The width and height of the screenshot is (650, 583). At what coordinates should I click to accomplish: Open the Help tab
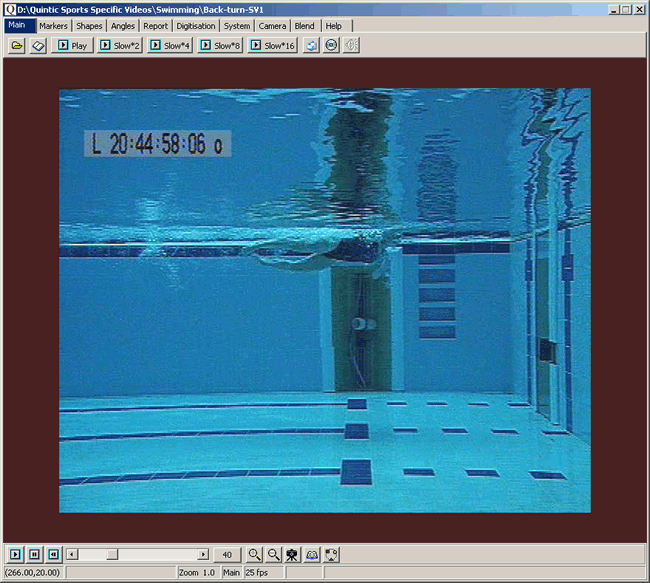[334, 26]
